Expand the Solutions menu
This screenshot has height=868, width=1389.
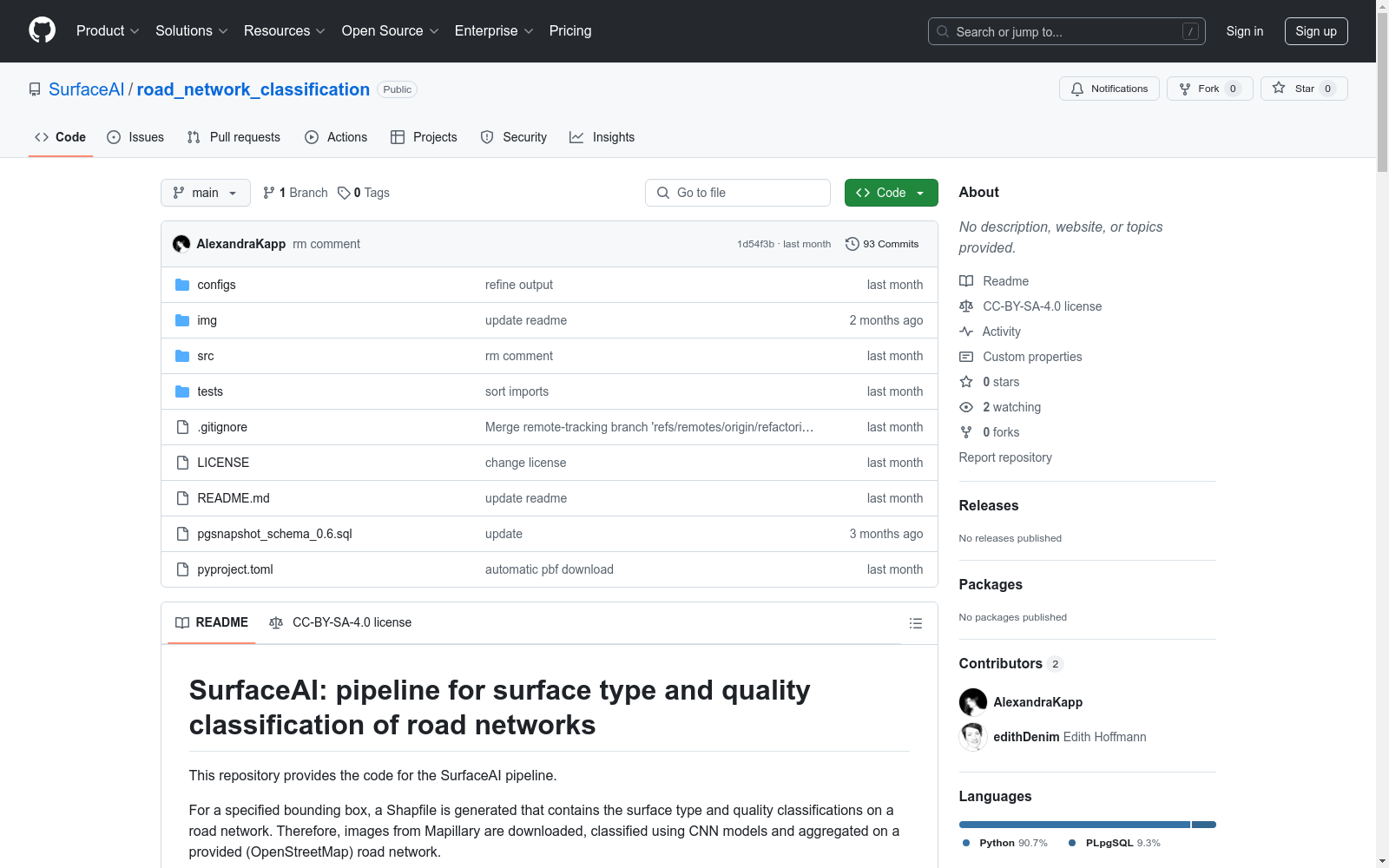pos(192,30)
